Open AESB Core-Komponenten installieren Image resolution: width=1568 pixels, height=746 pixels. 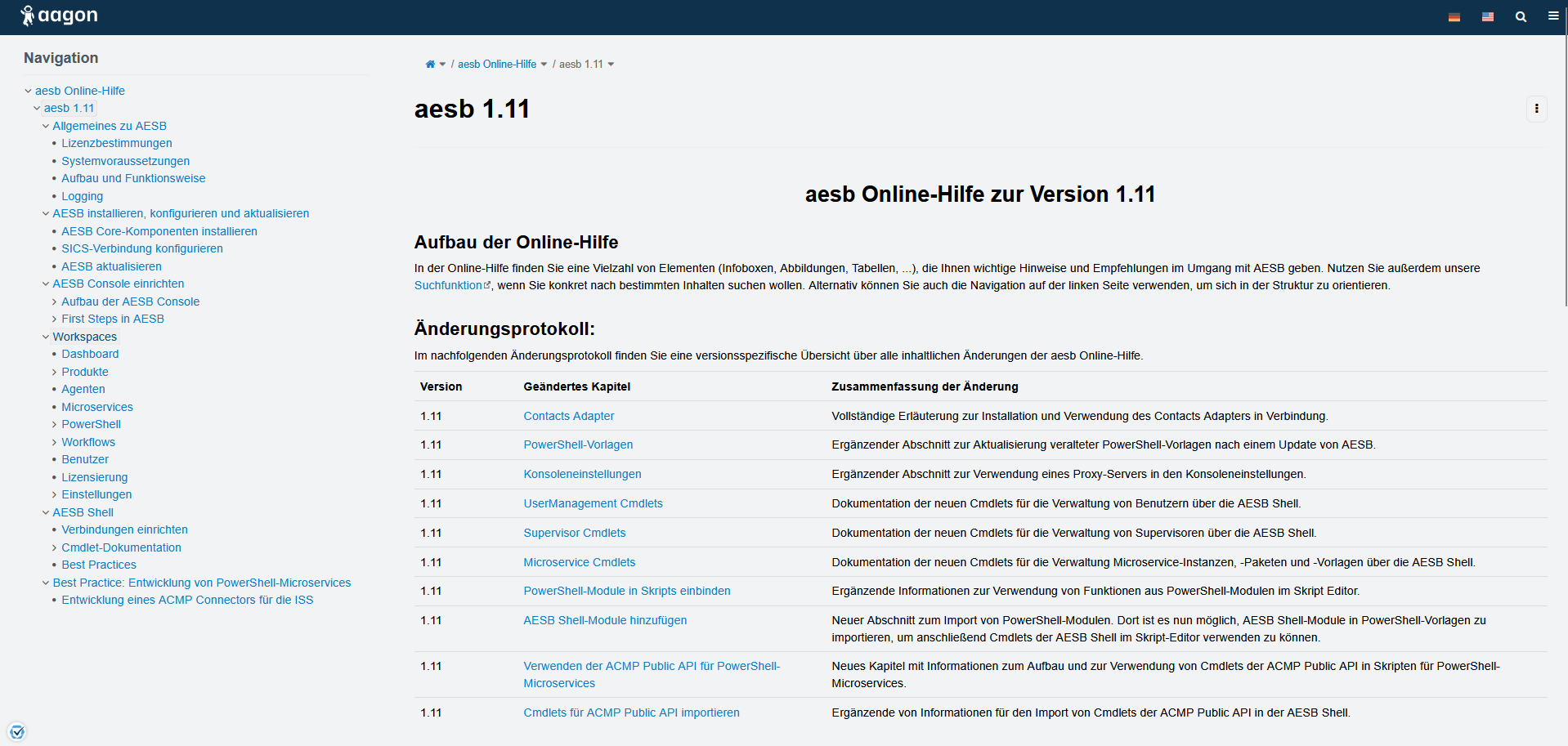[x=159, y=231]
